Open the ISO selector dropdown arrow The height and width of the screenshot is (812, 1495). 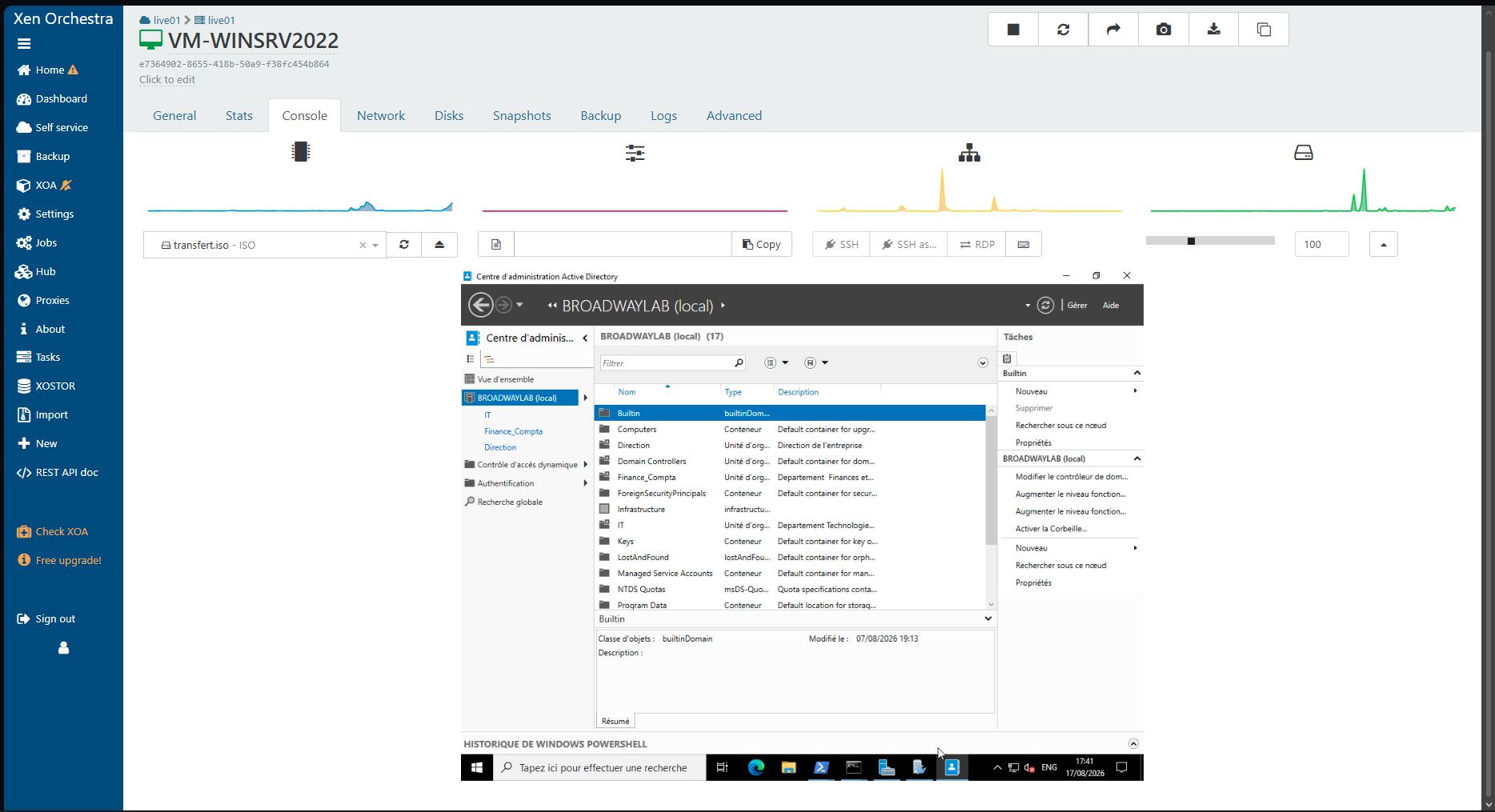coord(375,246)
